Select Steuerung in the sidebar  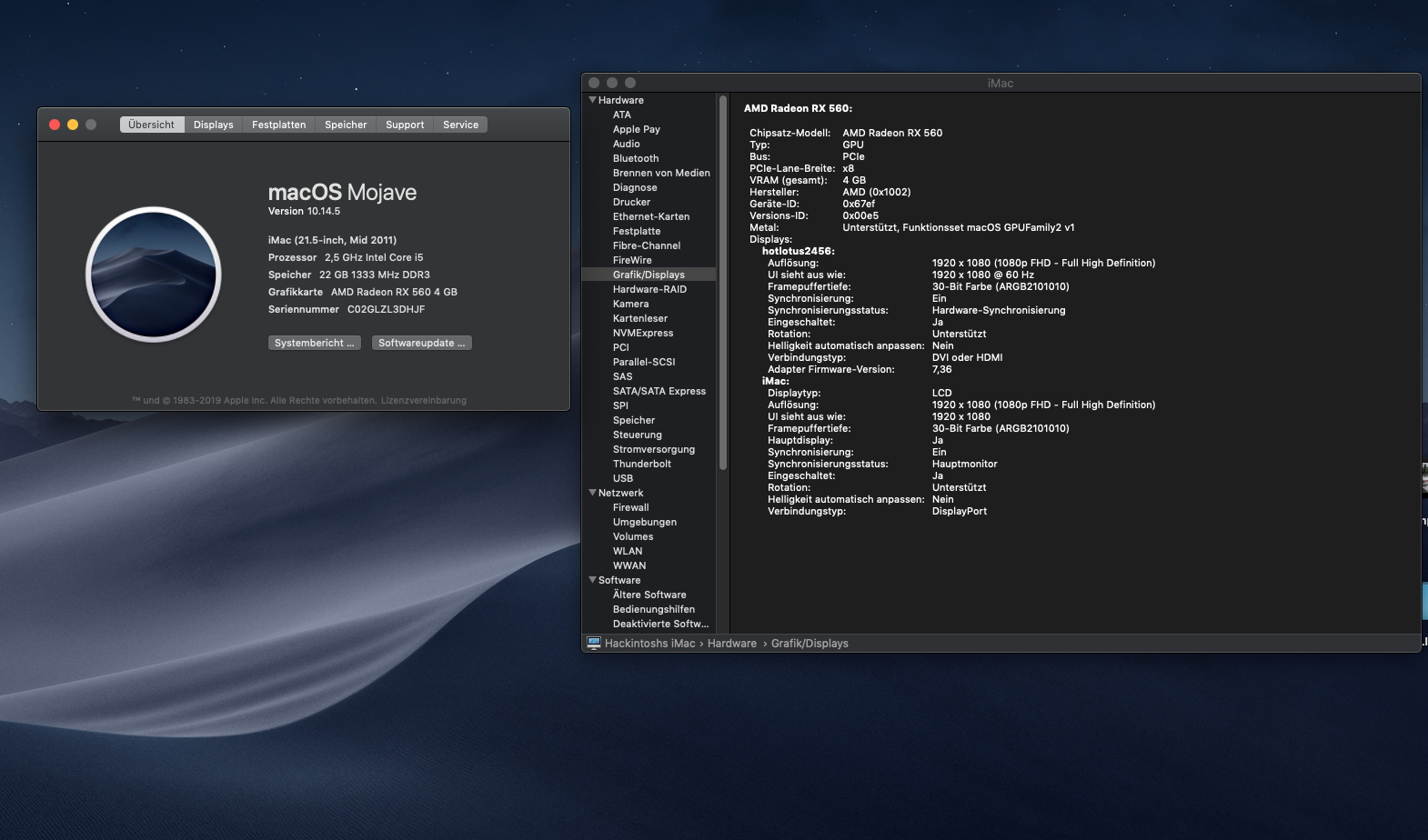tap(638, 435)
